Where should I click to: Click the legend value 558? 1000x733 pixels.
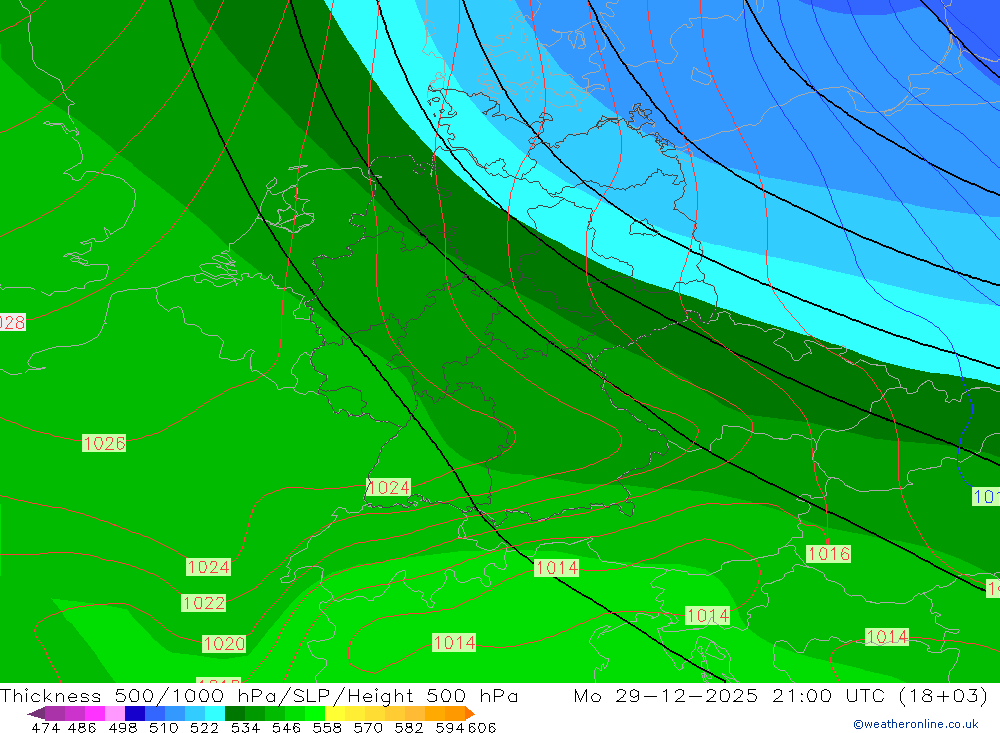tap(327, 728)
